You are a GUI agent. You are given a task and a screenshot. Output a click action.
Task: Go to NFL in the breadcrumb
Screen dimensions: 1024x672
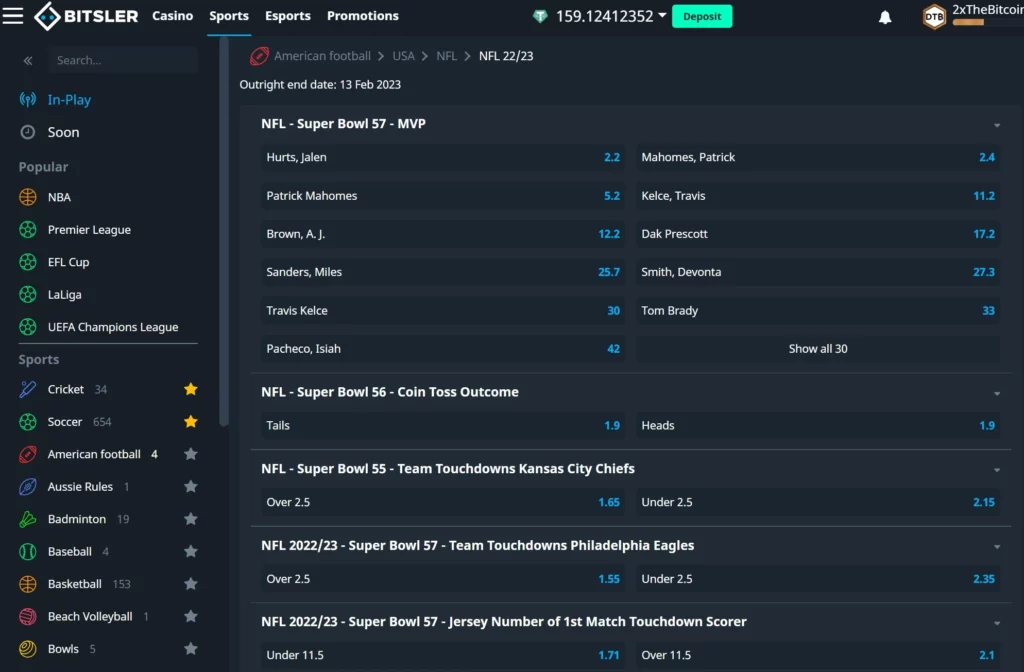click(x=447, y=56)
